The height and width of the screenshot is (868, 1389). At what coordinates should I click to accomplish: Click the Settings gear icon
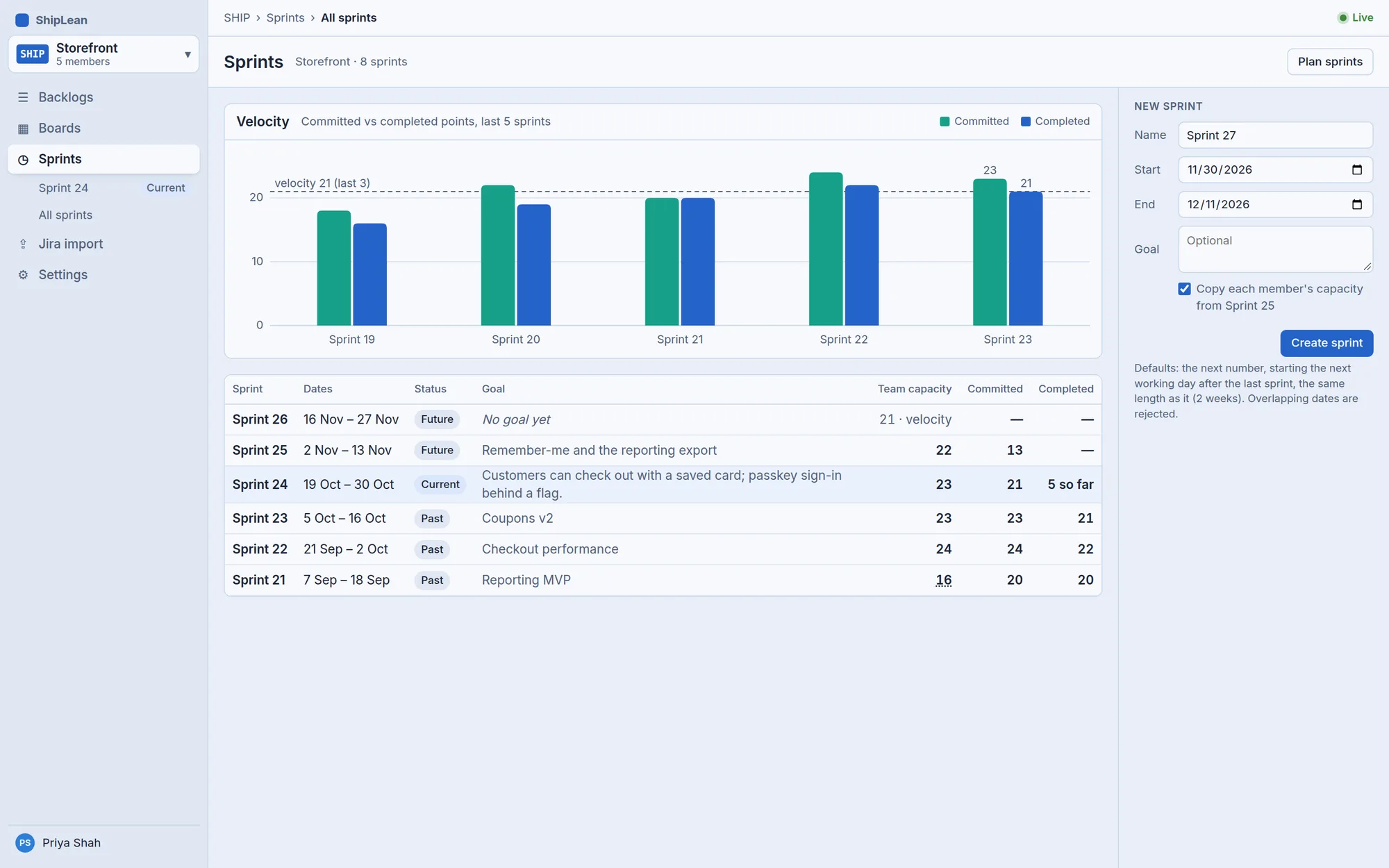click(x=23, y=275)
